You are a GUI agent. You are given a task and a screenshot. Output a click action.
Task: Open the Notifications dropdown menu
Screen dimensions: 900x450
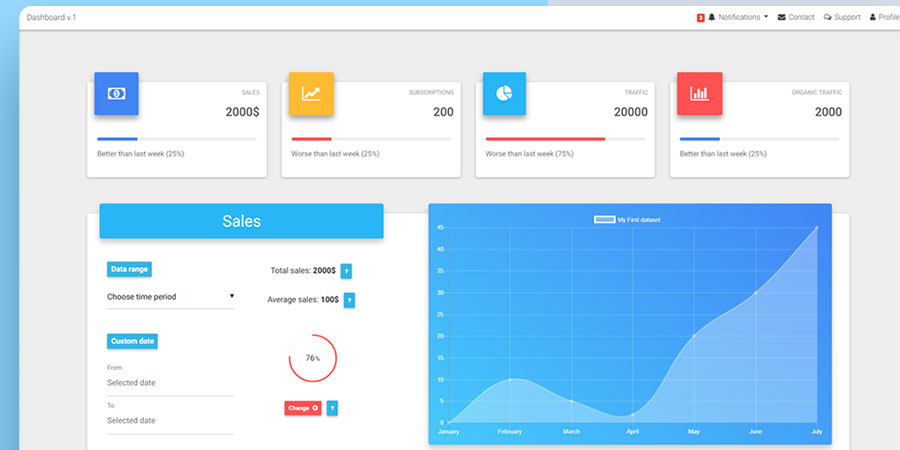[x=738, y=17]
